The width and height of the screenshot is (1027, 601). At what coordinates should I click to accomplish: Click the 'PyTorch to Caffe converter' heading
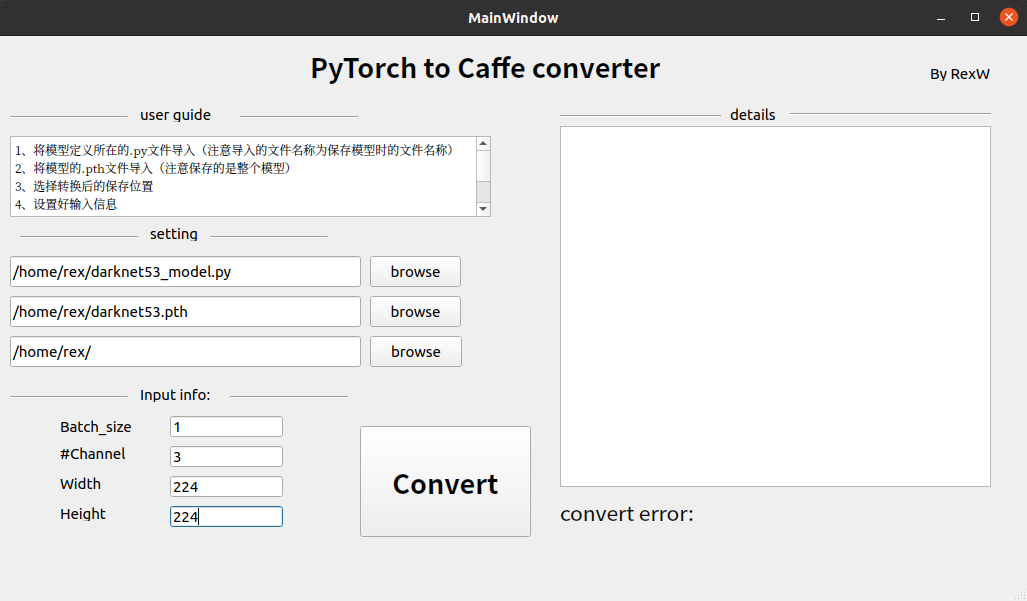(x=485, y=68)
